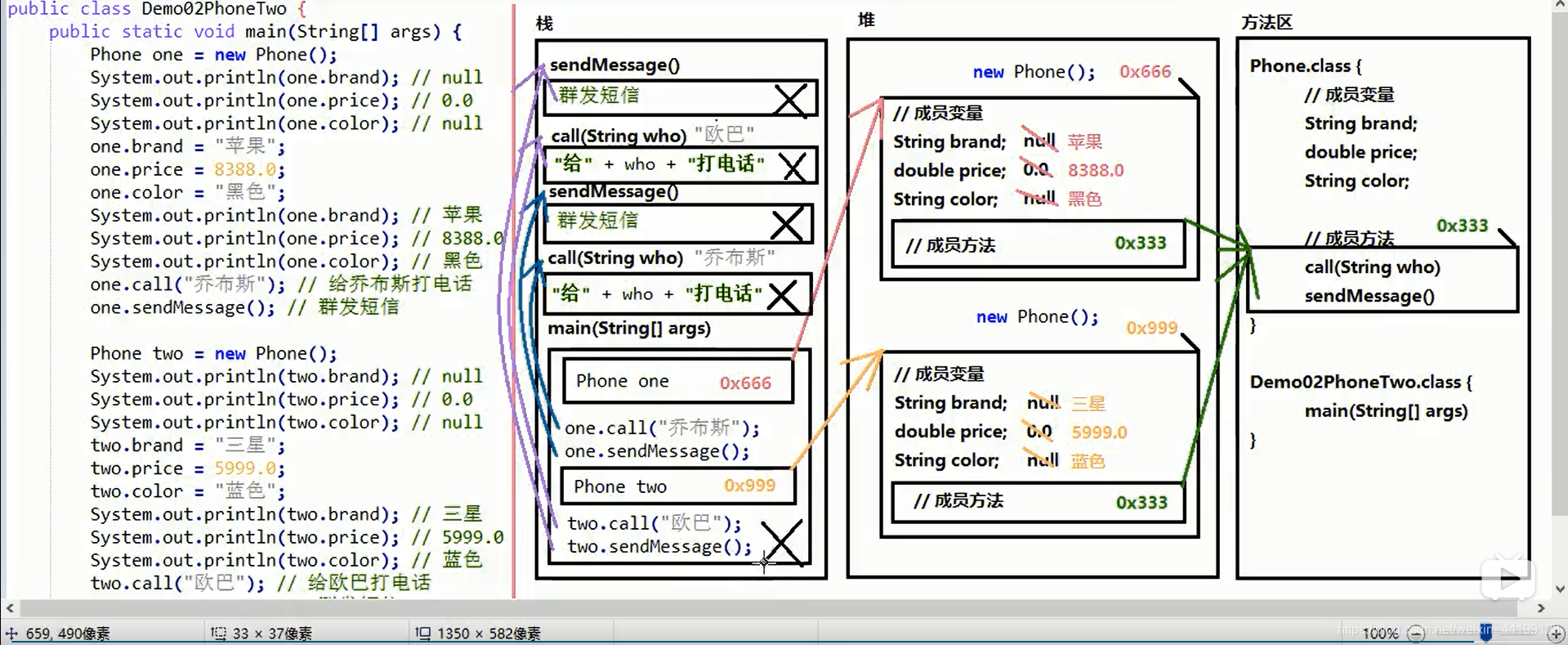Click 'two.sendMessage();' inside the stack frame
The image size is (1568, 645).
pos(659,547)
